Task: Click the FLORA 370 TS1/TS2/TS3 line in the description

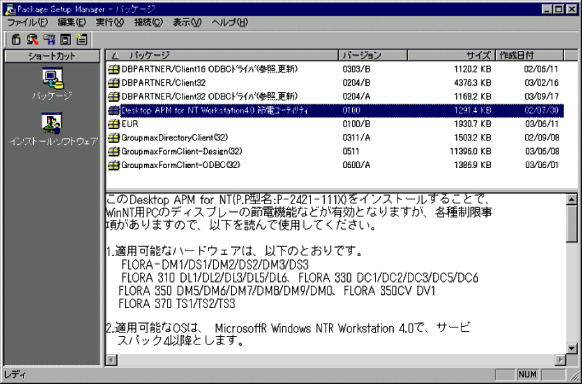Action: coord(177,303)
